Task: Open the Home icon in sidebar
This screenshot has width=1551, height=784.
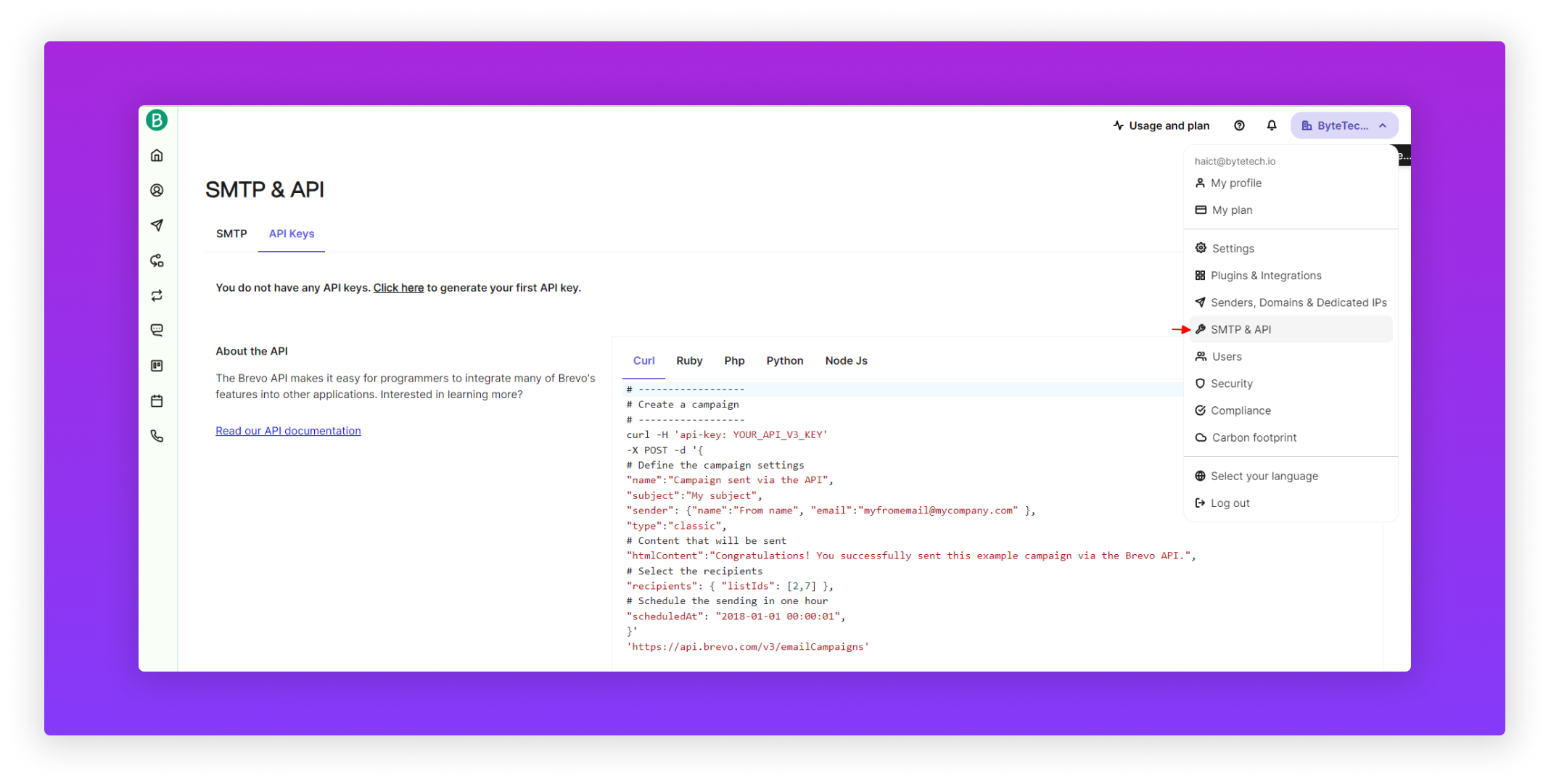Action: pyautogui.click(x=157, y=156)
